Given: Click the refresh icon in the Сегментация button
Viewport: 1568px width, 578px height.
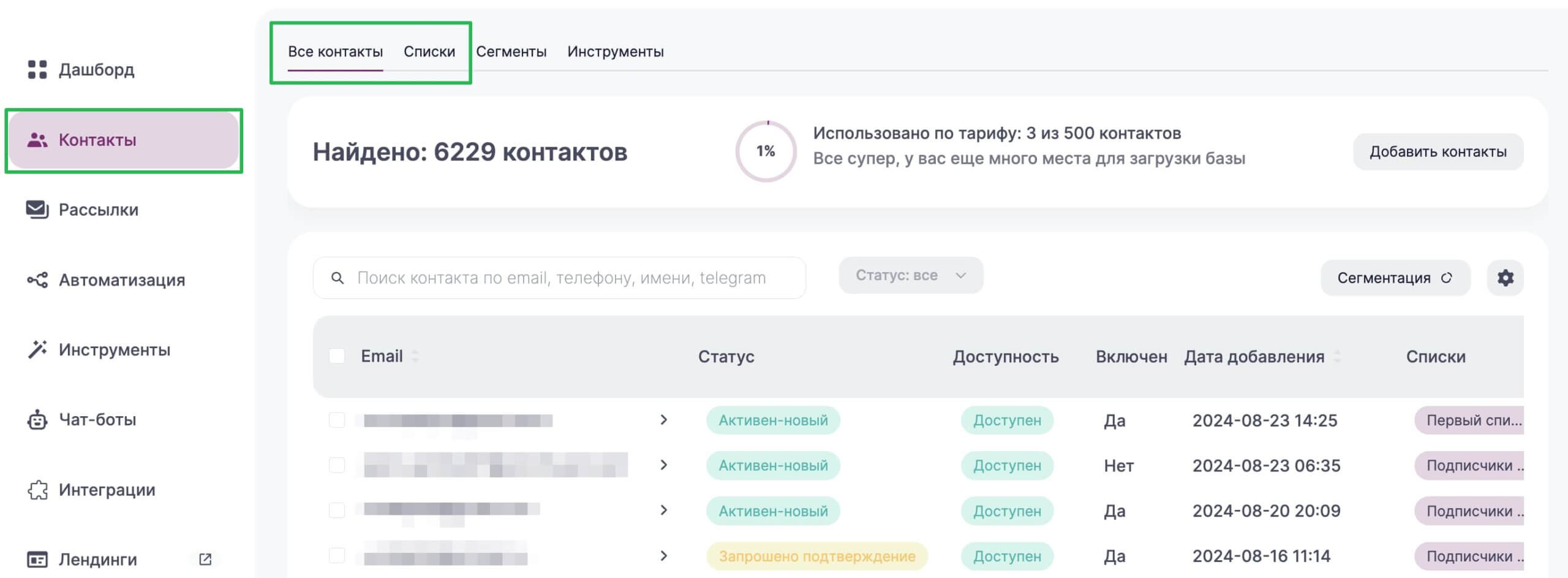Looking at the screenshot, I should (1446, 278).
